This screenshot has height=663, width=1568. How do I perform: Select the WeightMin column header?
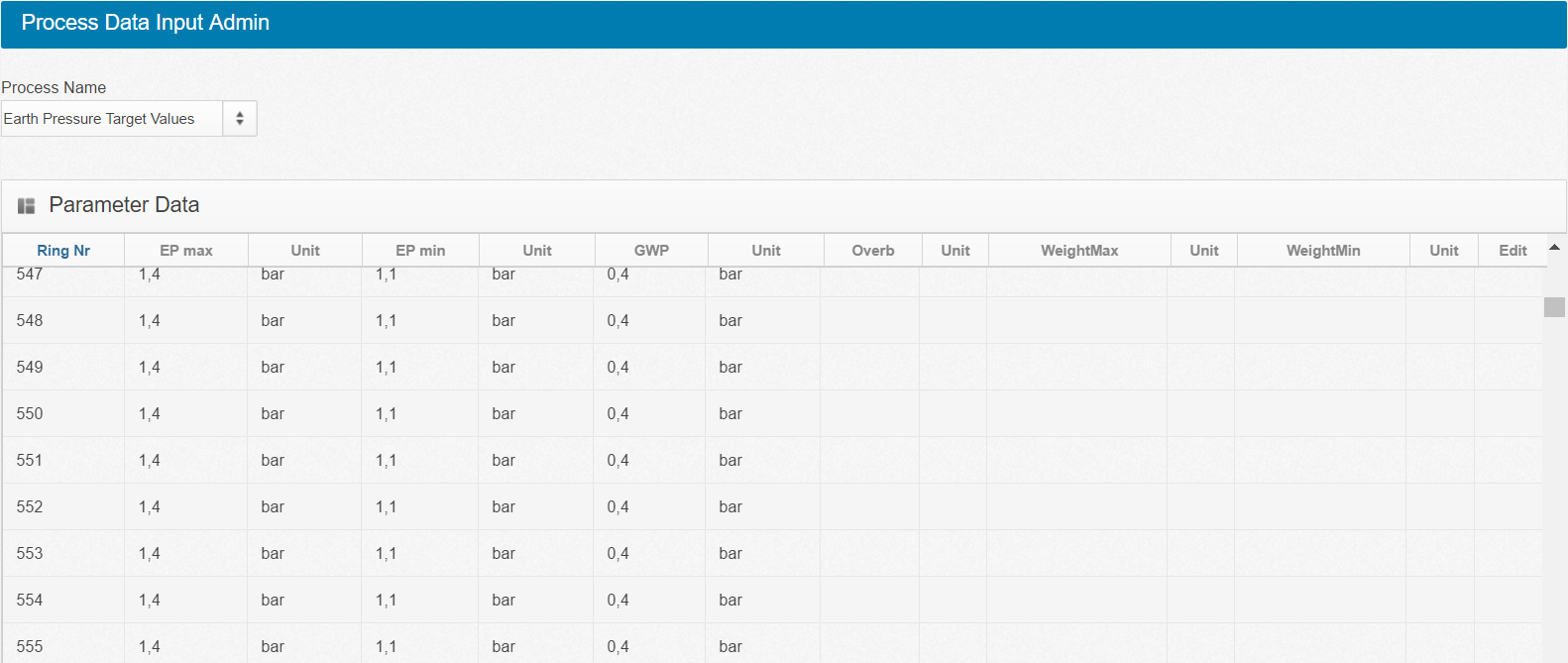coord(1322,251)
